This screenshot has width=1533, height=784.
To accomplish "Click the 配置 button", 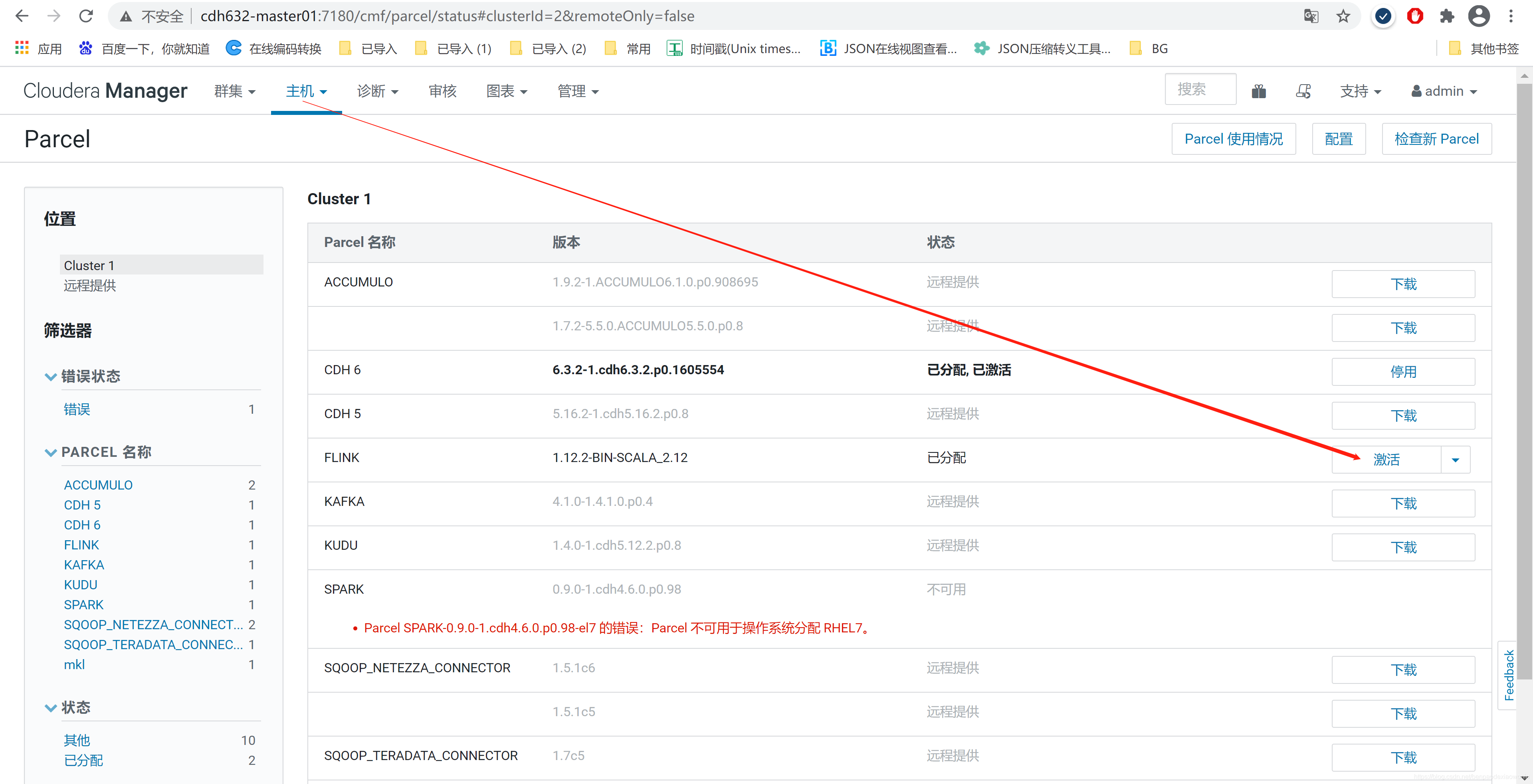I will [x=1339, y=139].
